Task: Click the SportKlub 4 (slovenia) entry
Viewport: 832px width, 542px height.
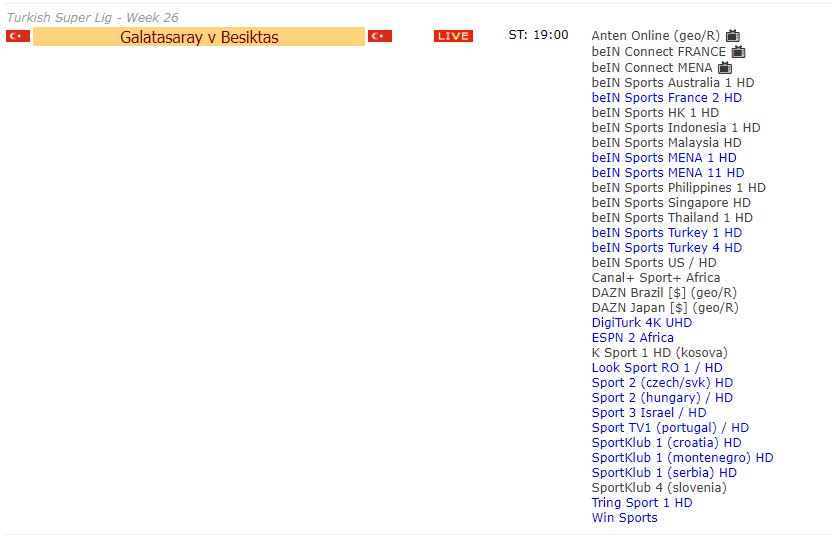Action: click(659, 488)
